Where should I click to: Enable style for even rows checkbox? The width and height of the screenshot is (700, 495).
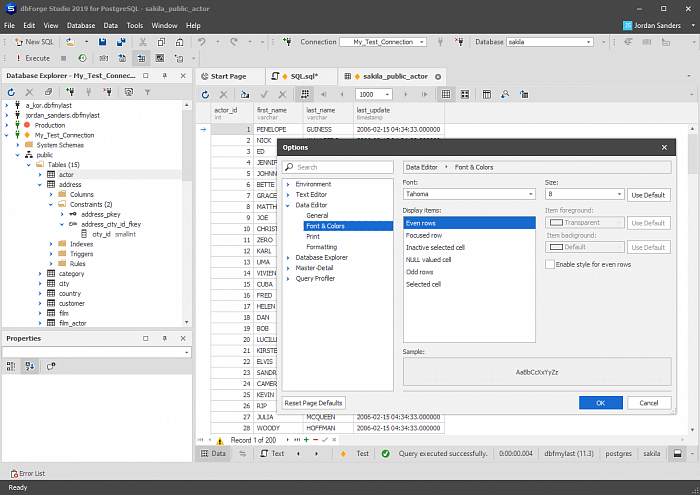(550, 264)
